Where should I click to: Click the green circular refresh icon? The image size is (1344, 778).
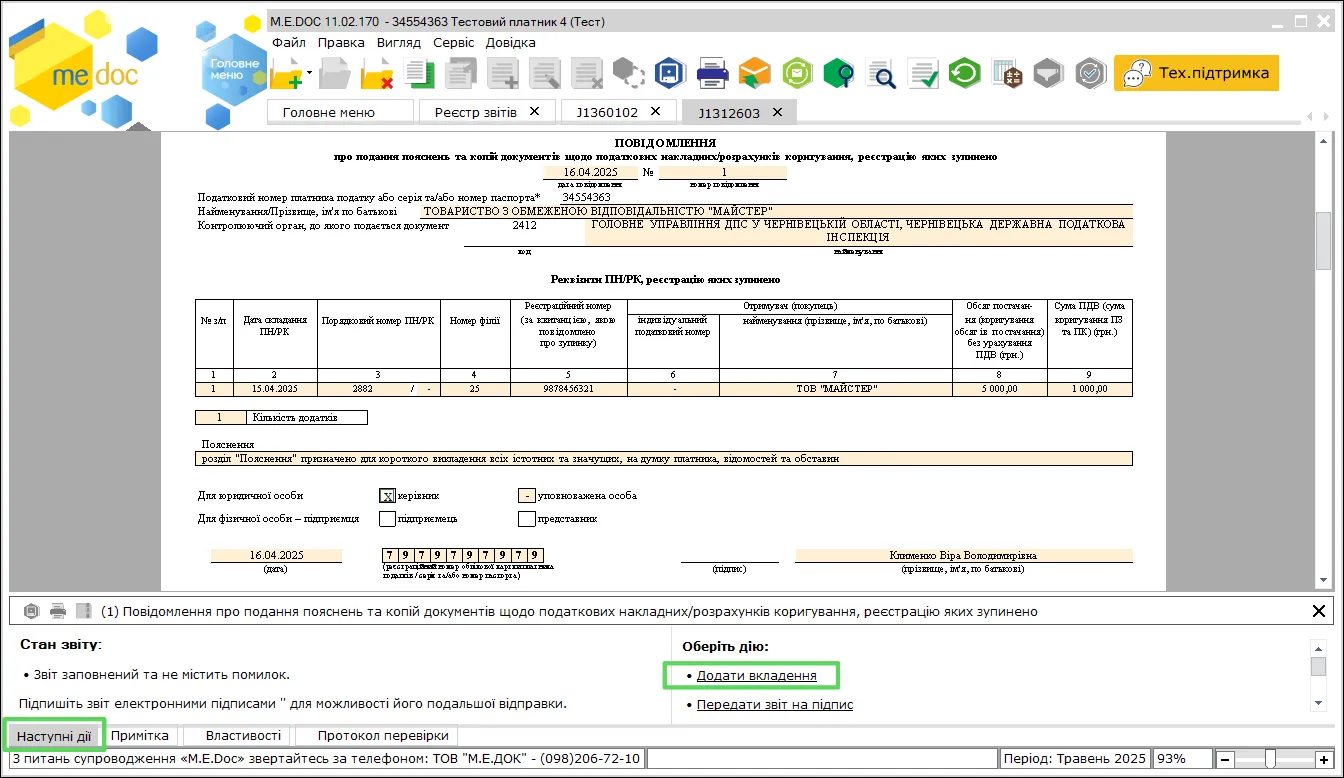click(x=964, y=73)
